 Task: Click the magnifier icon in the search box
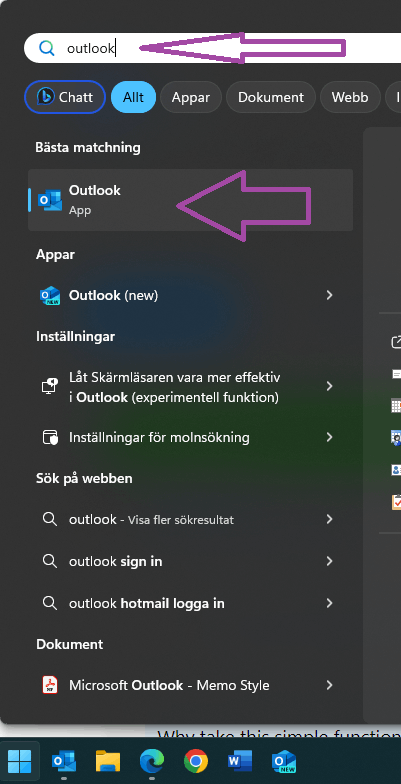coord(46,48)
